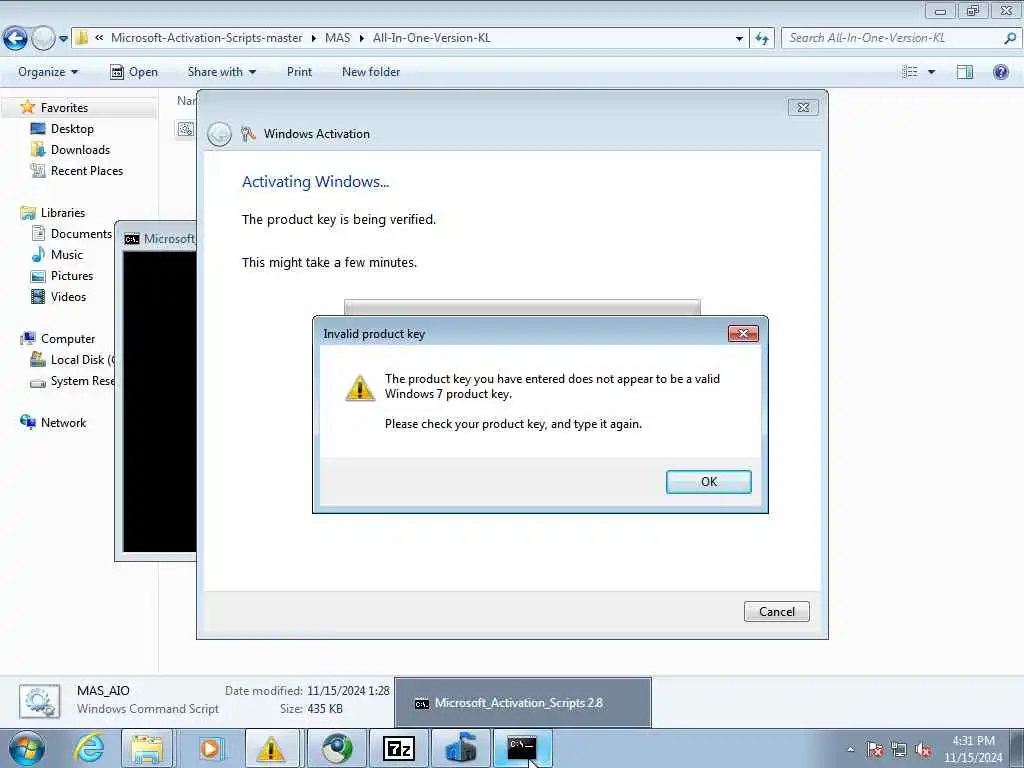Launch Internet Explorer from taskbar
The height and width of the screenshot is (768, 1024).
point(89,748)
